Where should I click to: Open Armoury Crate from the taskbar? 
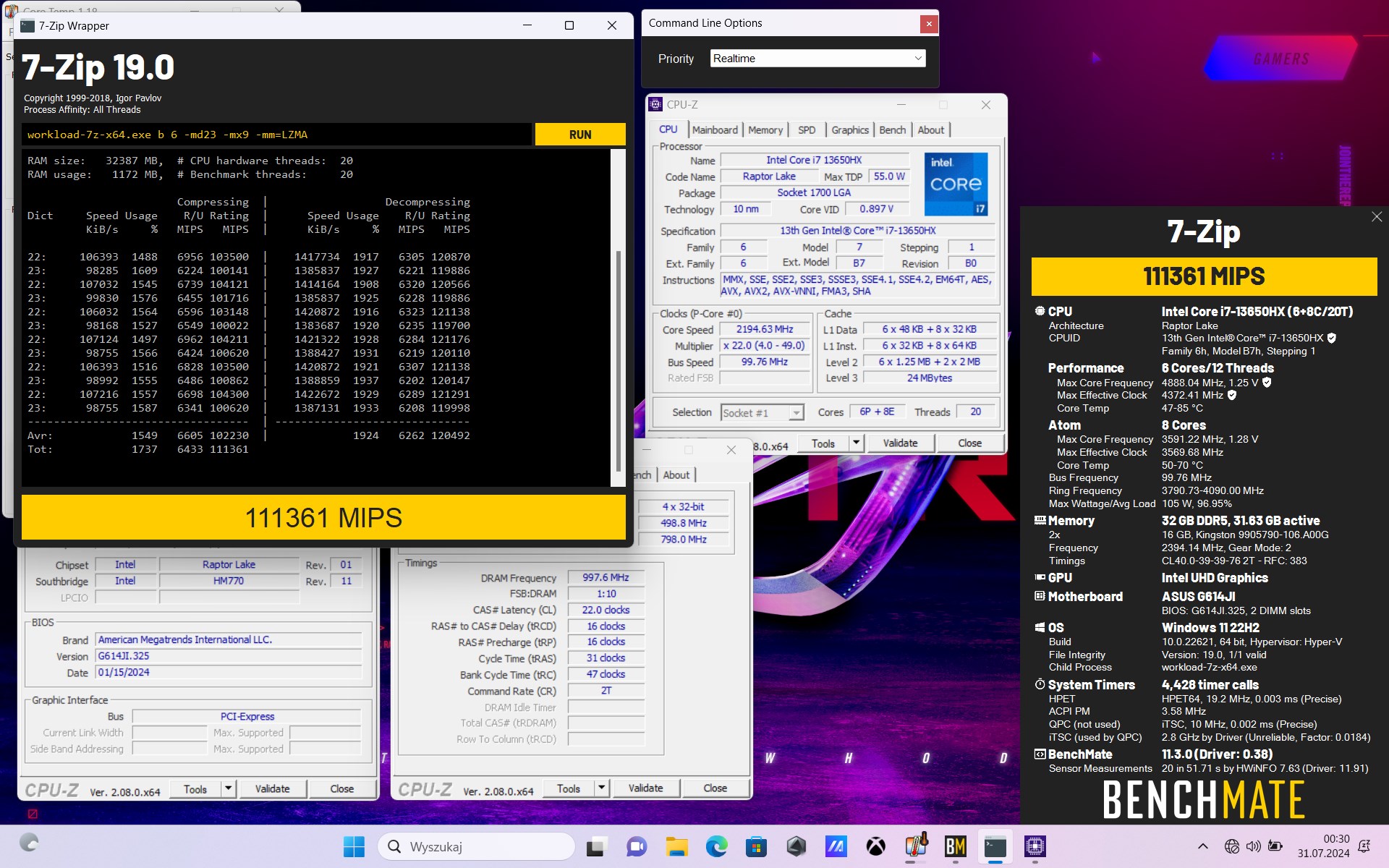(796, 846)
